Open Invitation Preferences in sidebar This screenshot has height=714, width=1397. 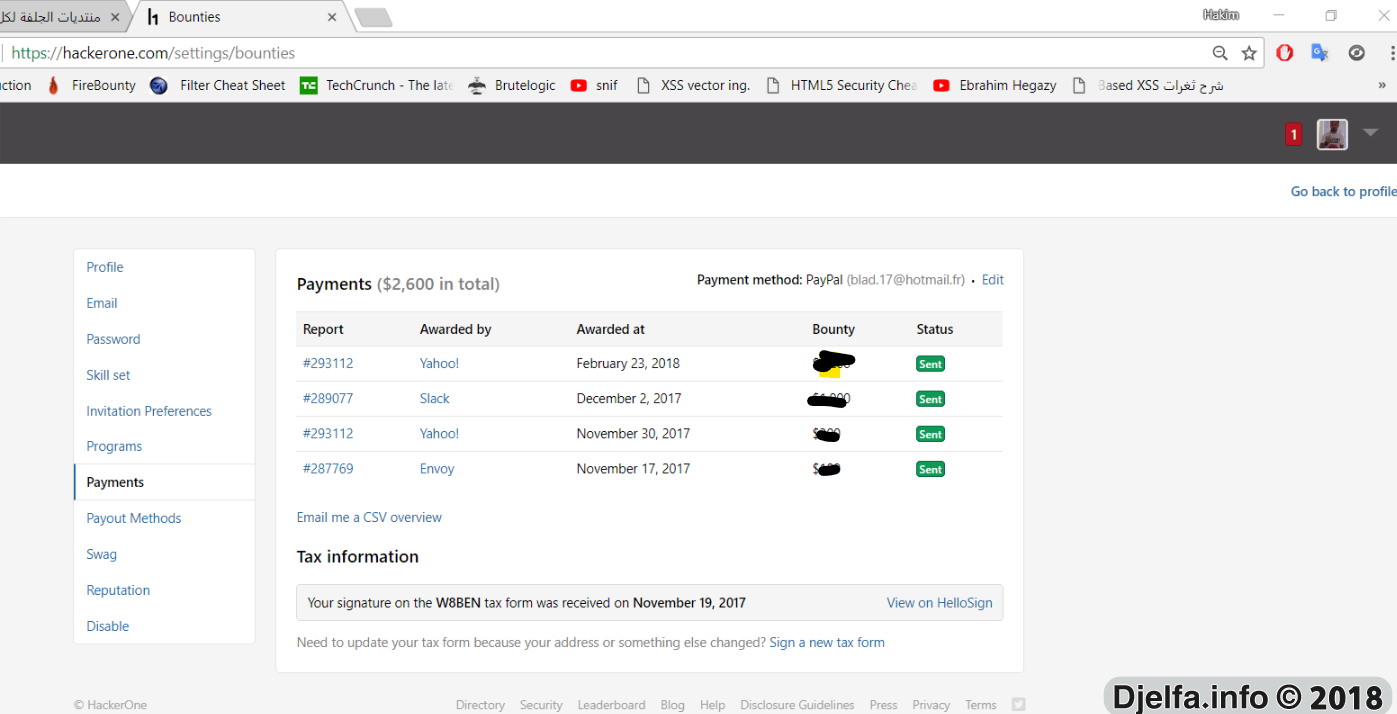[149, 411]
